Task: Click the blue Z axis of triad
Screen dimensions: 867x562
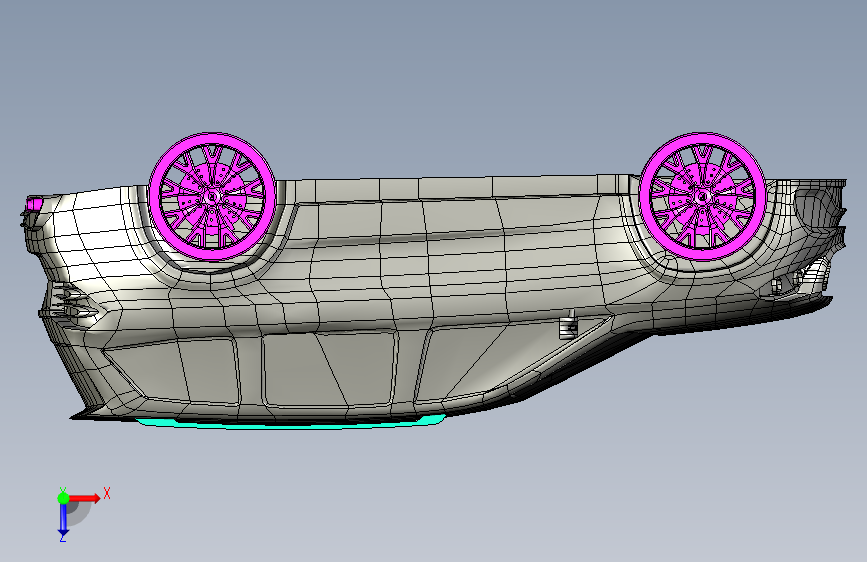Action: [63, 519]
